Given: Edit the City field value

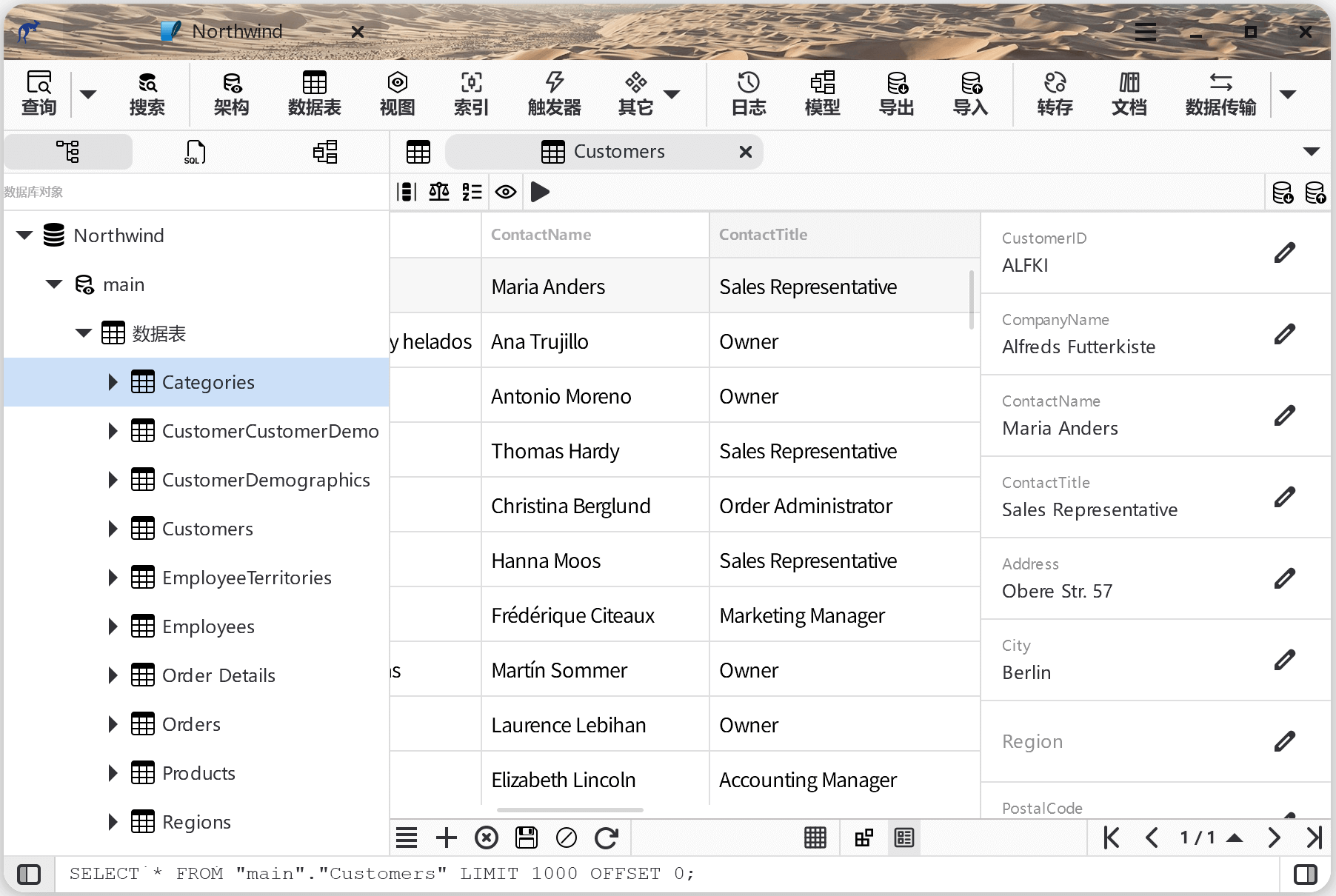Looking at the screenshot, I should point(1285,660).
